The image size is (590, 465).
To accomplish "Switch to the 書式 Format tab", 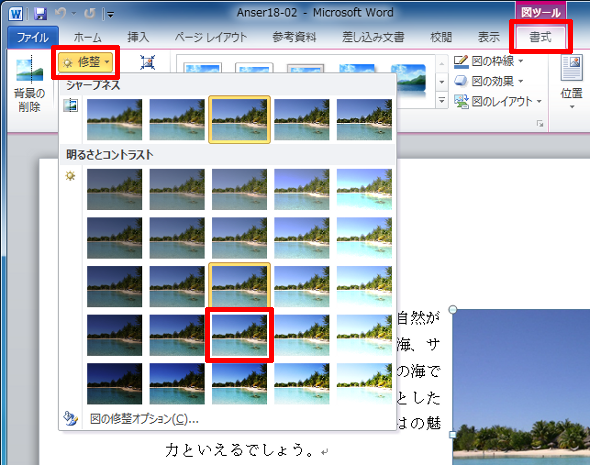I will tap(540, 37).
